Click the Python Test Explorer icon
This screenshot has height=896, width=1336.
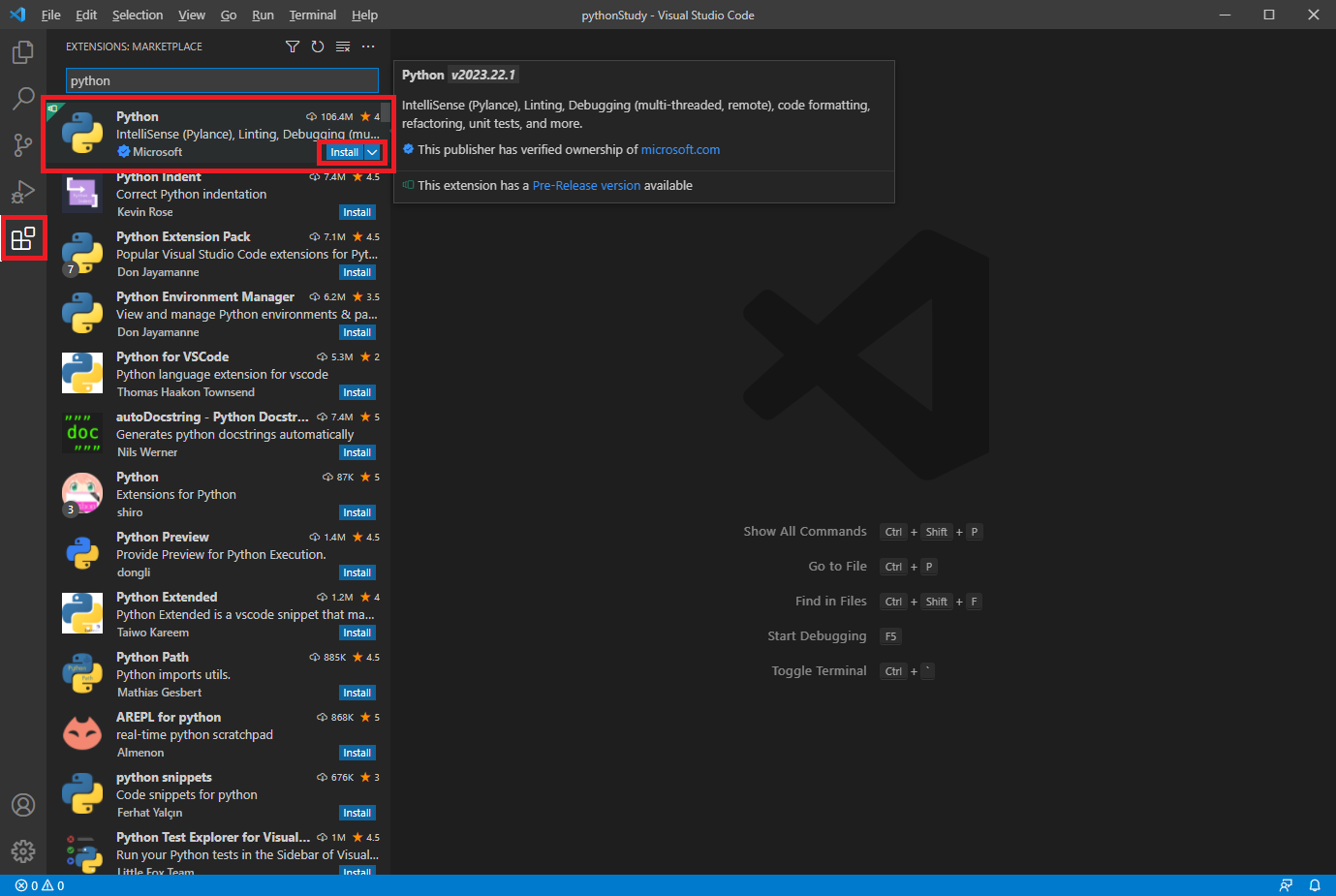click(x=82, y=853)
